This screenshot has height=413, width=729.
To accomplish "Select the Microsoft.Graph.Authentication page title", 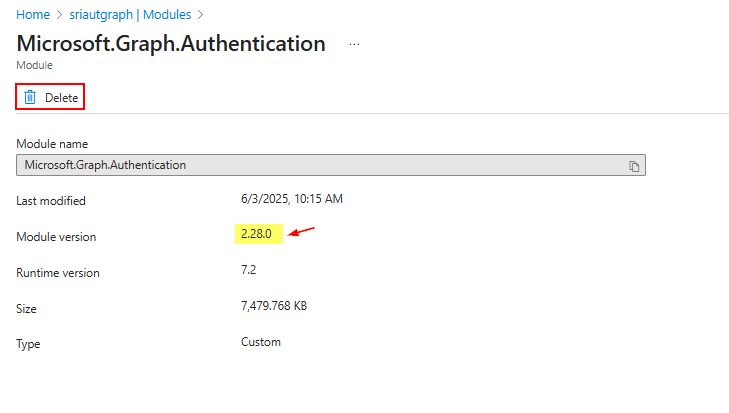I will [x=171, y=44].
